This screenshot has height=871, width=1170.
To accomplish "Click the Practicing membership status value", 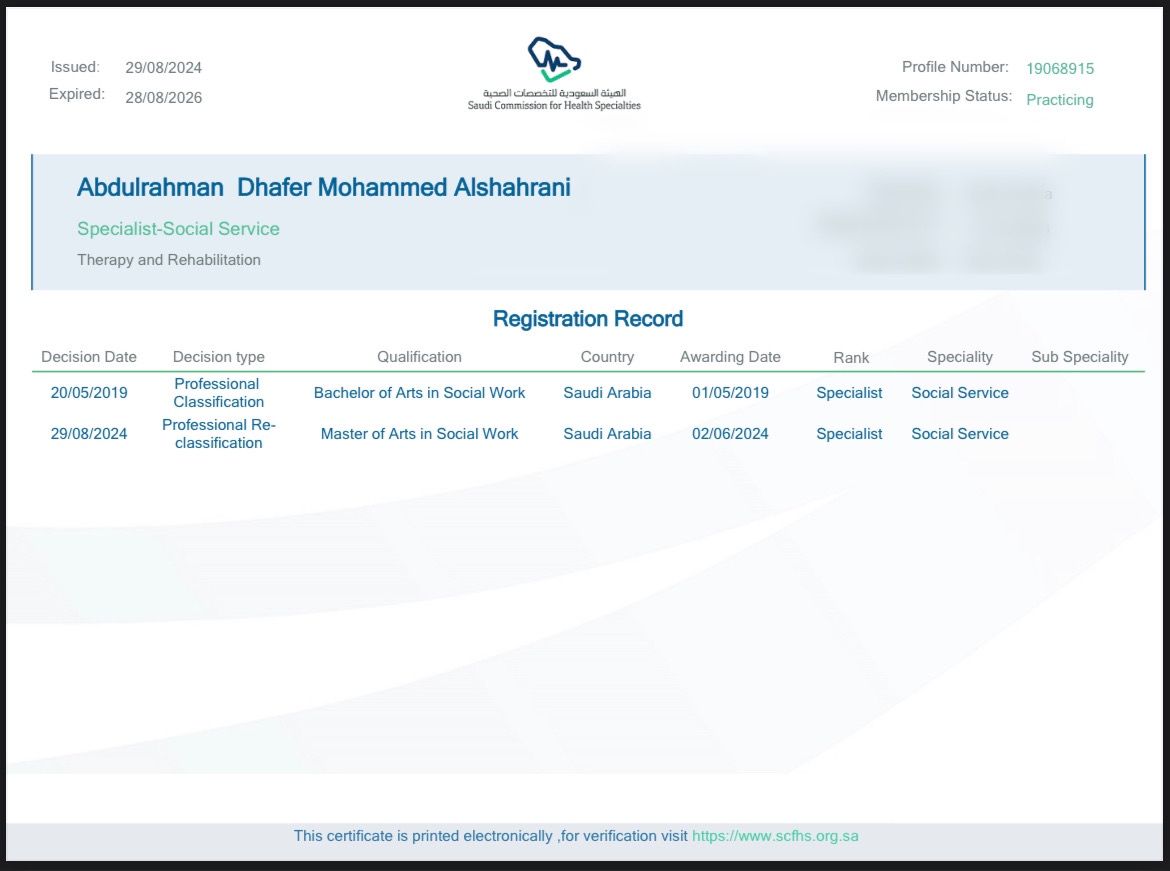I will pos(1060,100).
